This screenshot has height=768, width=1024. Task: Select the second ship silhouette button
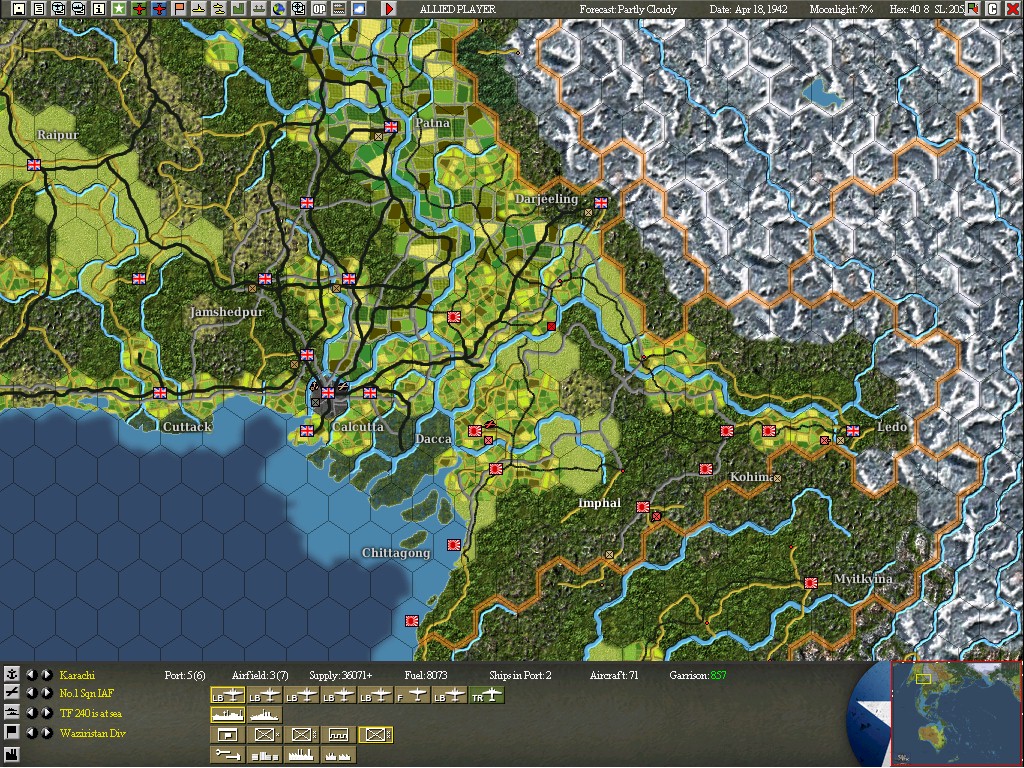point(264,715)
